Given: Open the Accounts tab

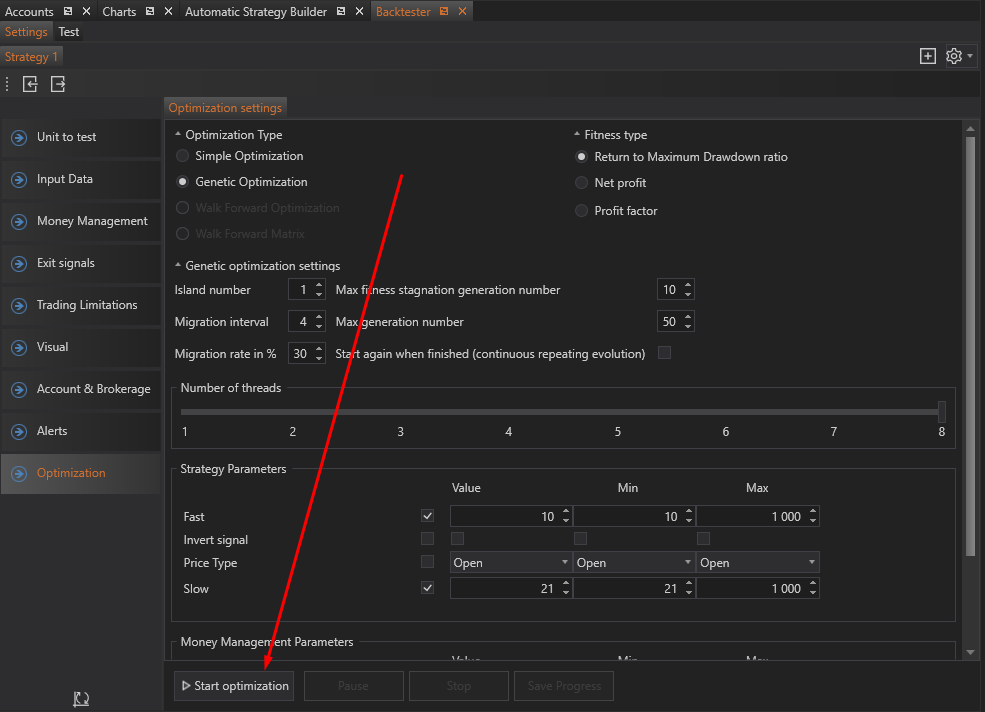Looking at the screenshot, I should coord(29,12).
